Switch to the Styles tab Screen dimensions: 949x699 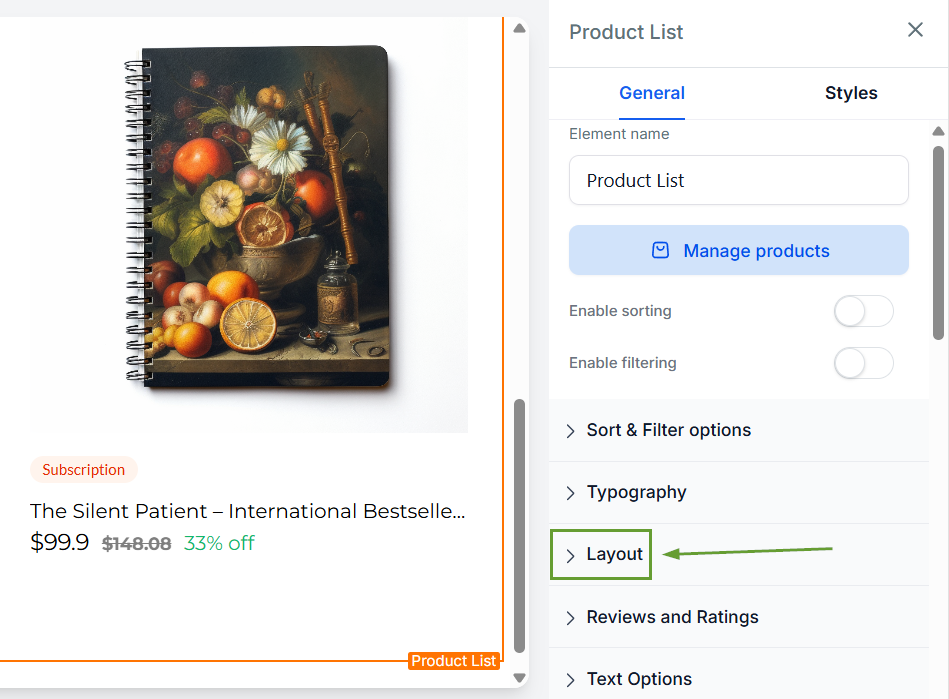[x=851, y=93]
